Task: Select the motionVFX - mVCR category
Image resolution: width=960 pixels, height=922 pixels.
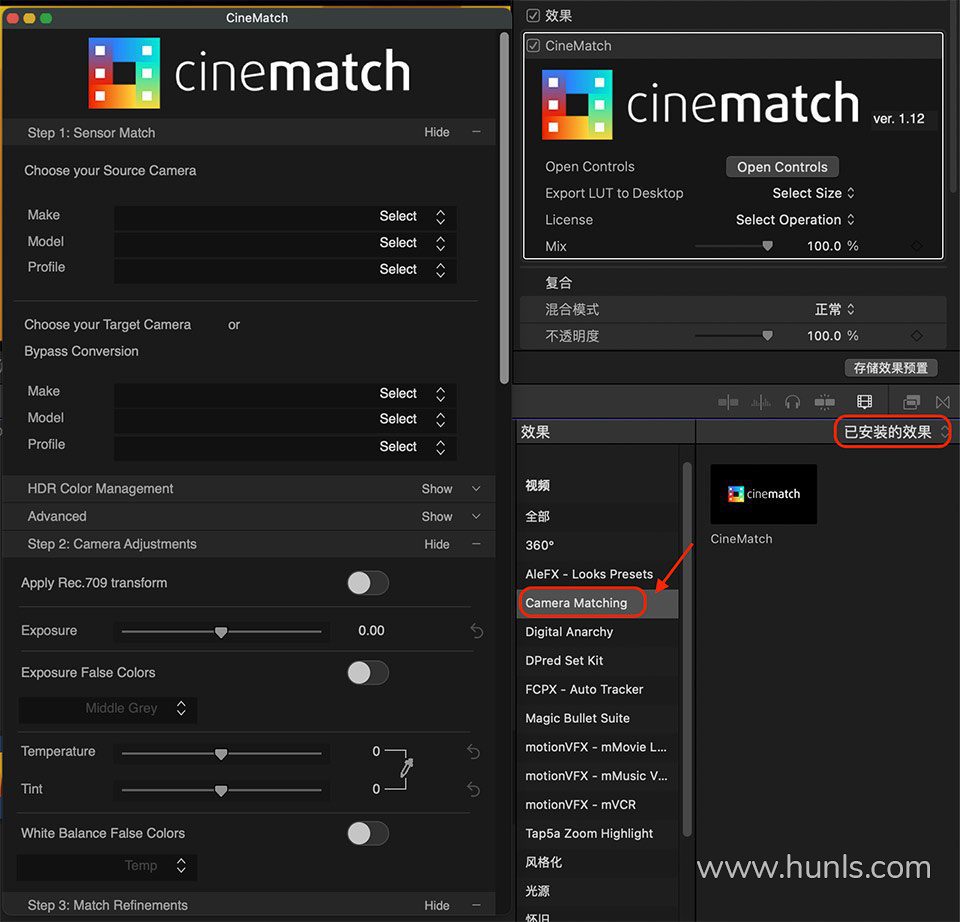Action: 580,804
